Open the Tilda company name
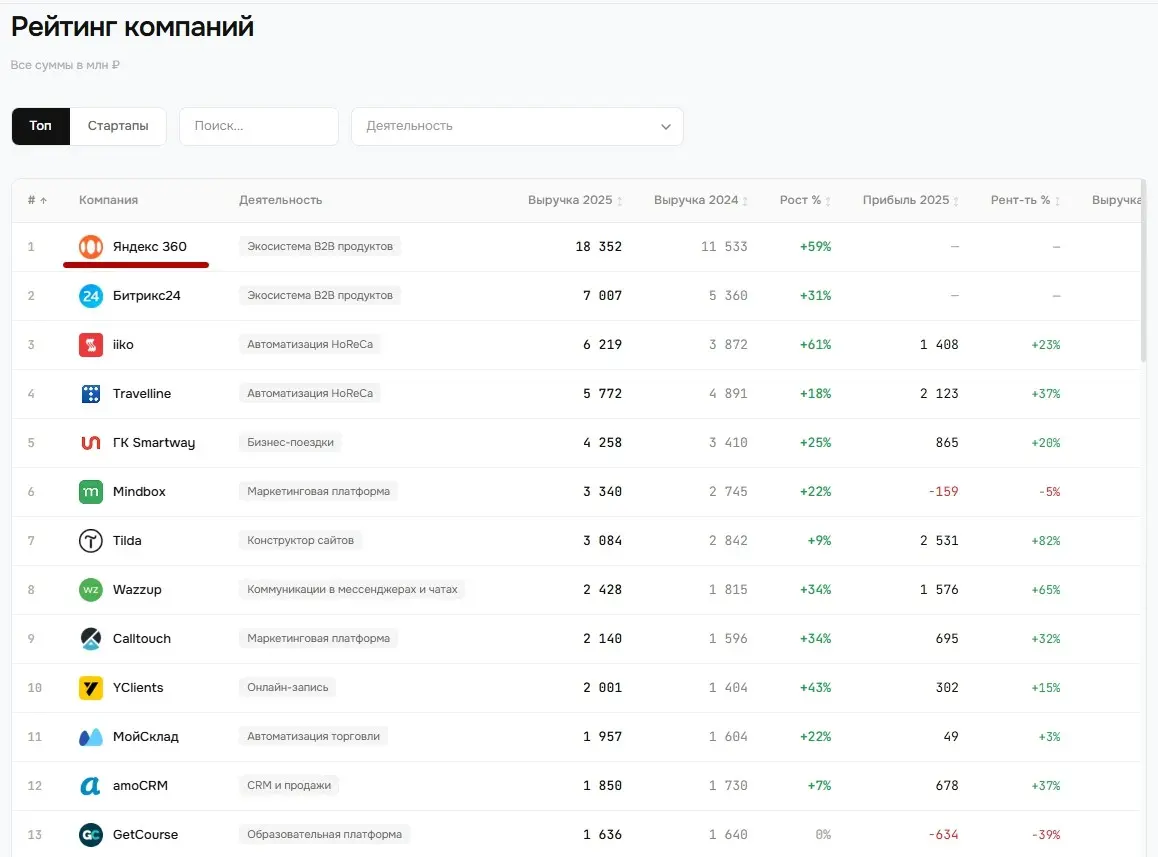The height and width of the screenshot is (857, 1158). [127, 541]
